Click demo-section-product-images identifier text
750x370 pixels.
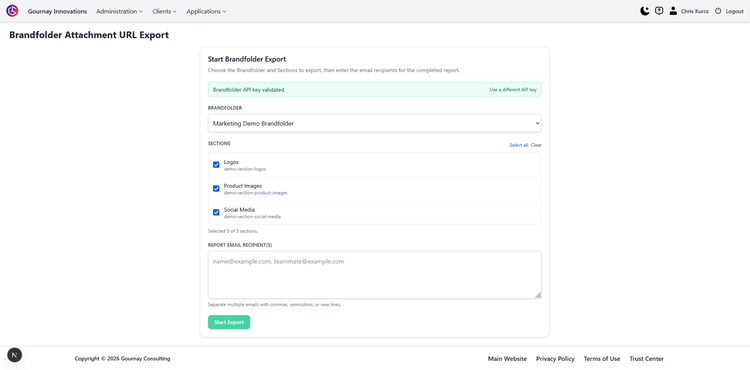click(x=255, y=193)
